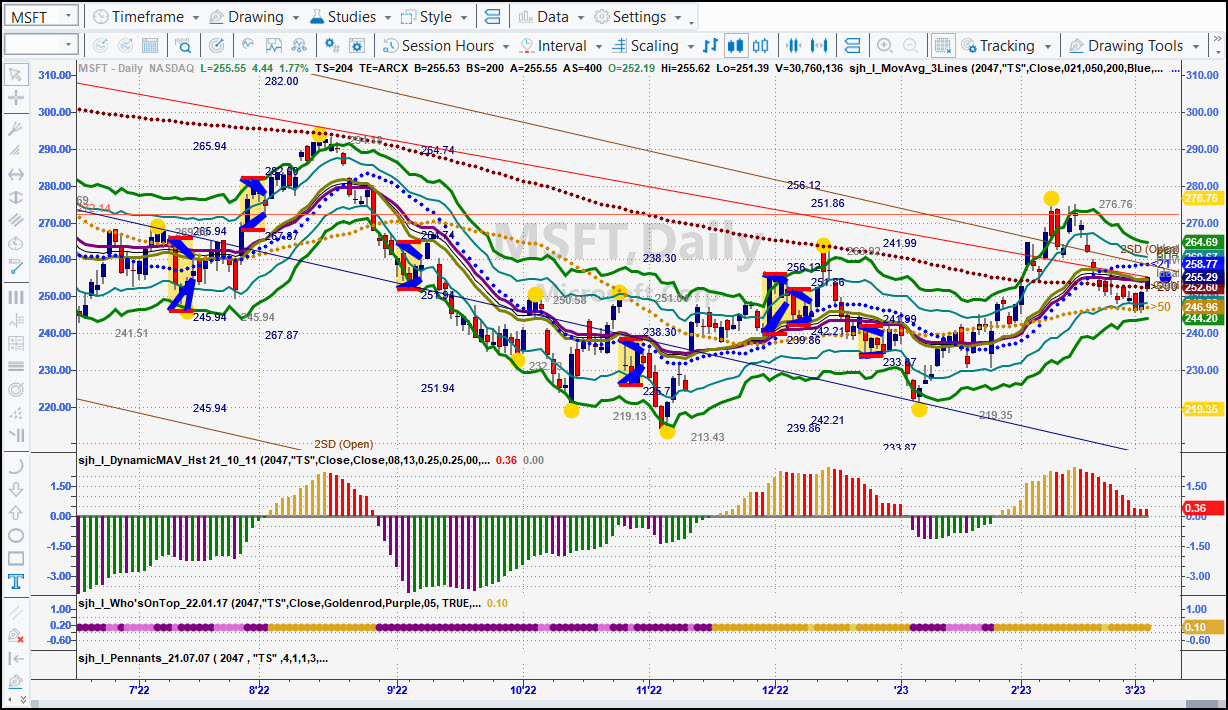Select the up arrow marker tool
The image size is (1228, 710).
[x=16, y=512]
